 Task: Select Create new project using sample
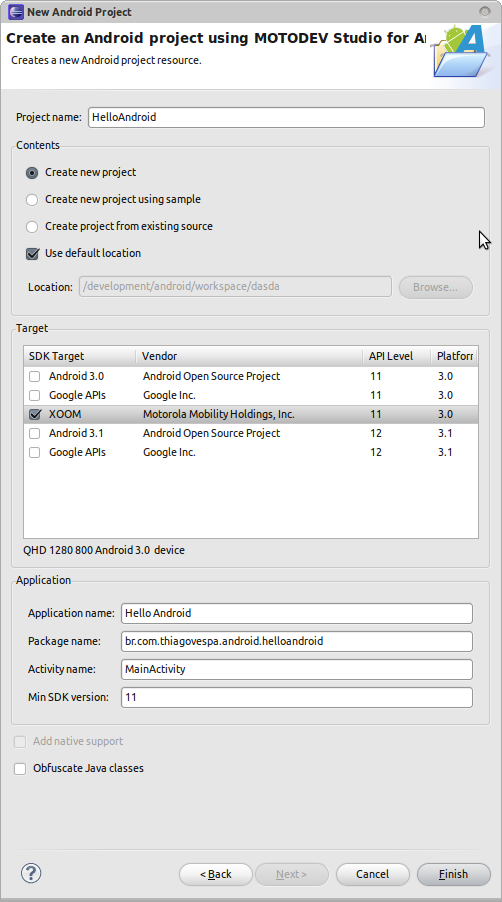point(32,200)
